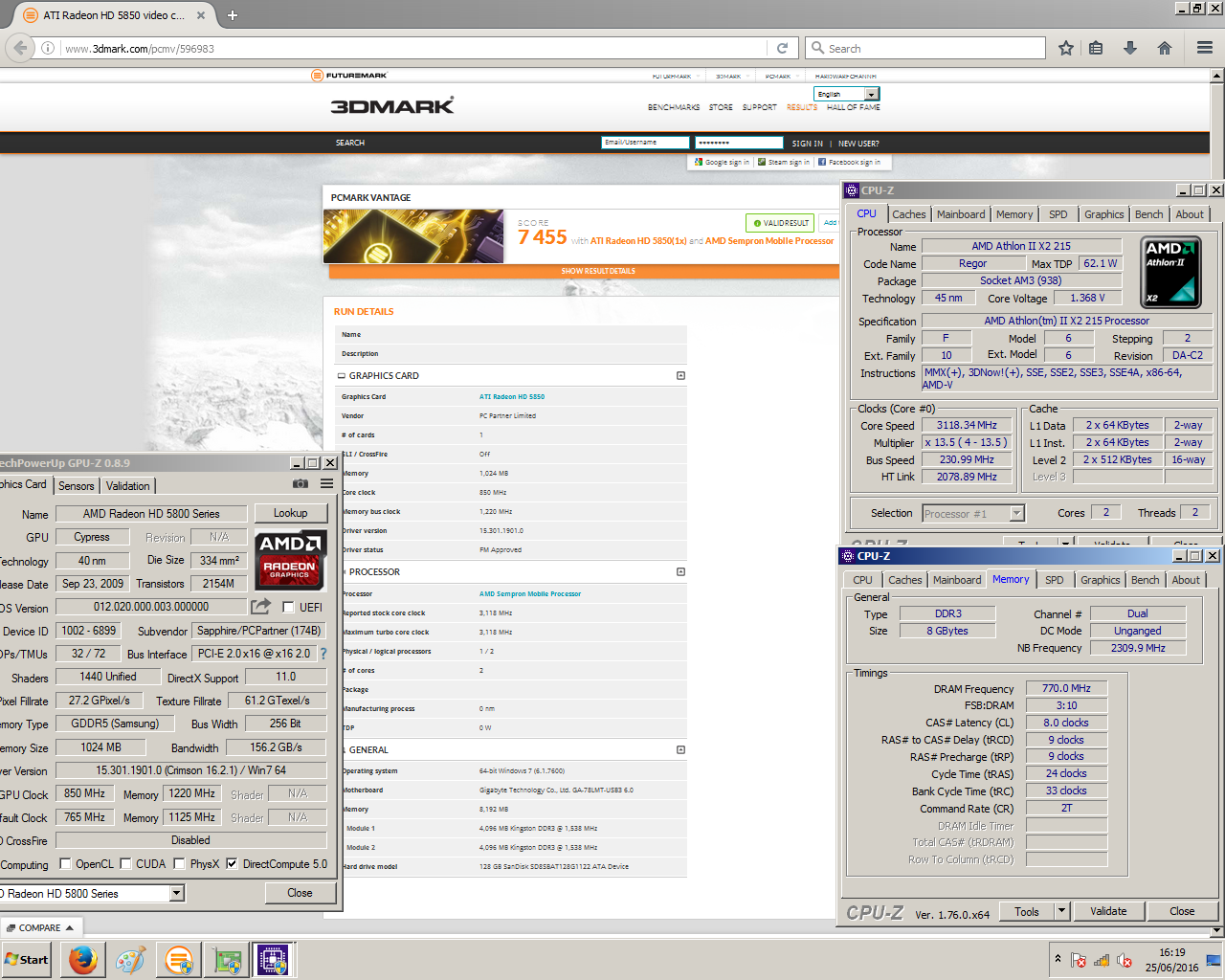This screenshot has width=1225, height=980.
Task: Click the BIOS export arrow icon in GPU-Z
Action: (x=260, y=607)
